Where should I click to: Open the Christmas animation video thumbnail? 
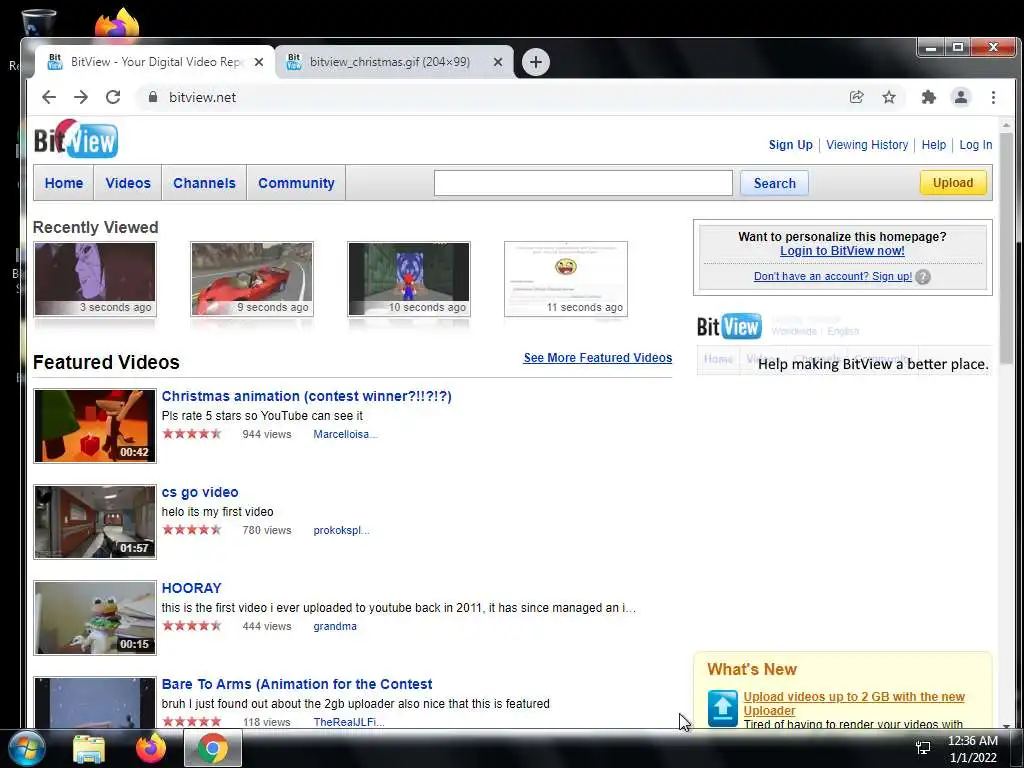pos(95,426)
